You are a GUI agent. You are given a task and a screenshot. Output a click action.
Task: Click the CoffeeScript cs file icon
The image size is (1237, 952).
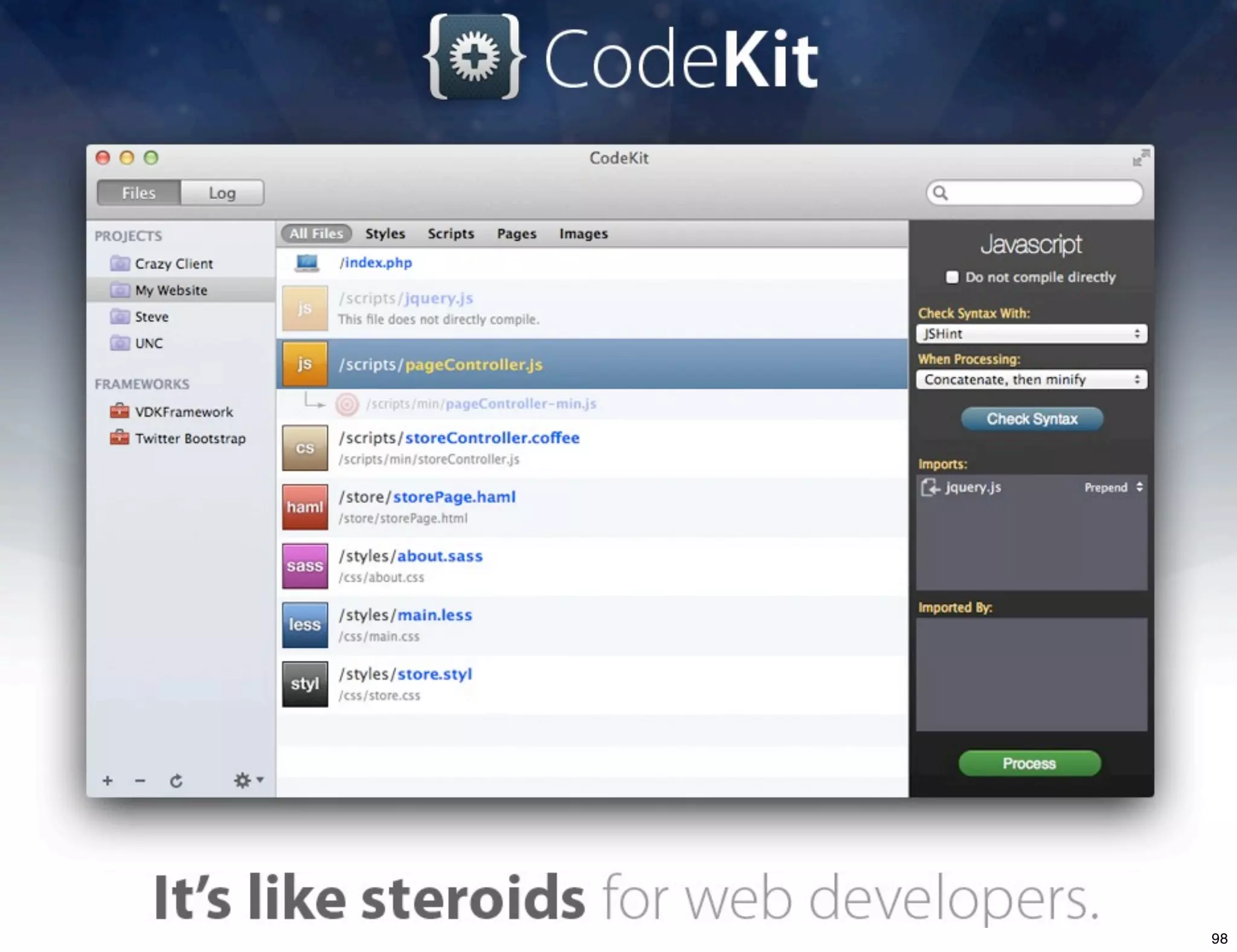tap(304, 448)
